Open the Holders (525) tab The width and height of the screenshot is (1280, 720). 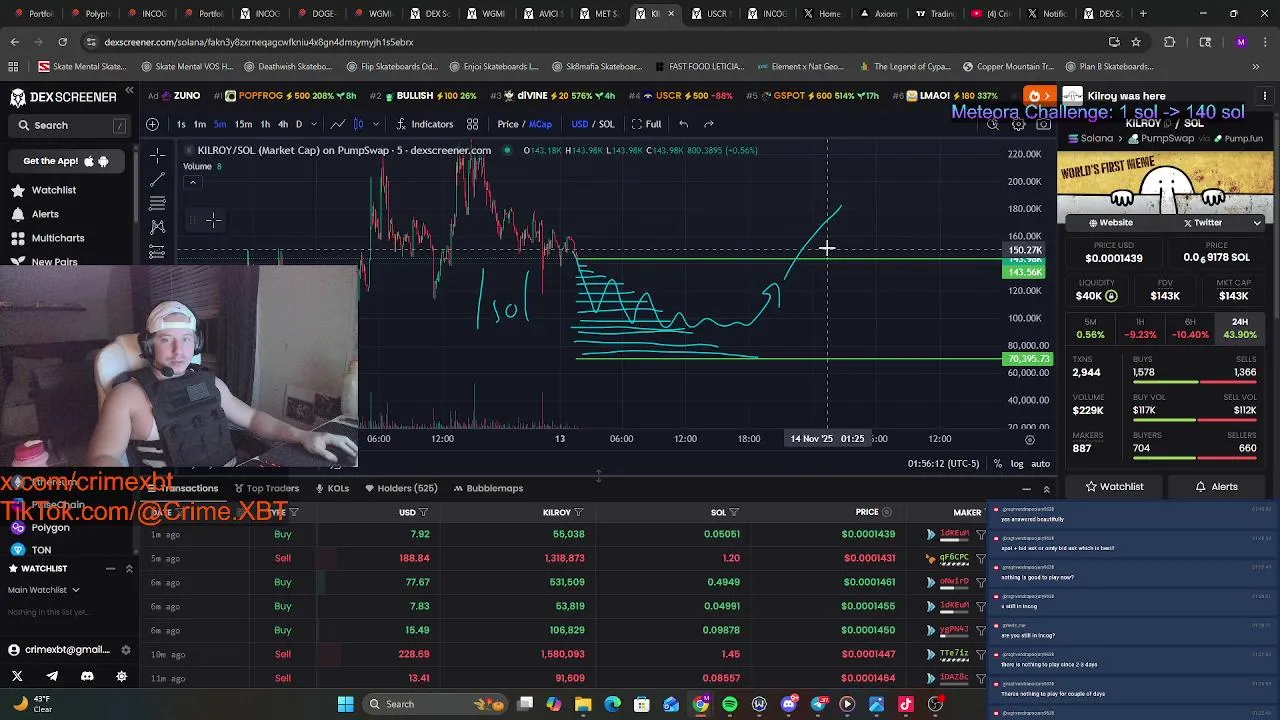click(401, 488)
